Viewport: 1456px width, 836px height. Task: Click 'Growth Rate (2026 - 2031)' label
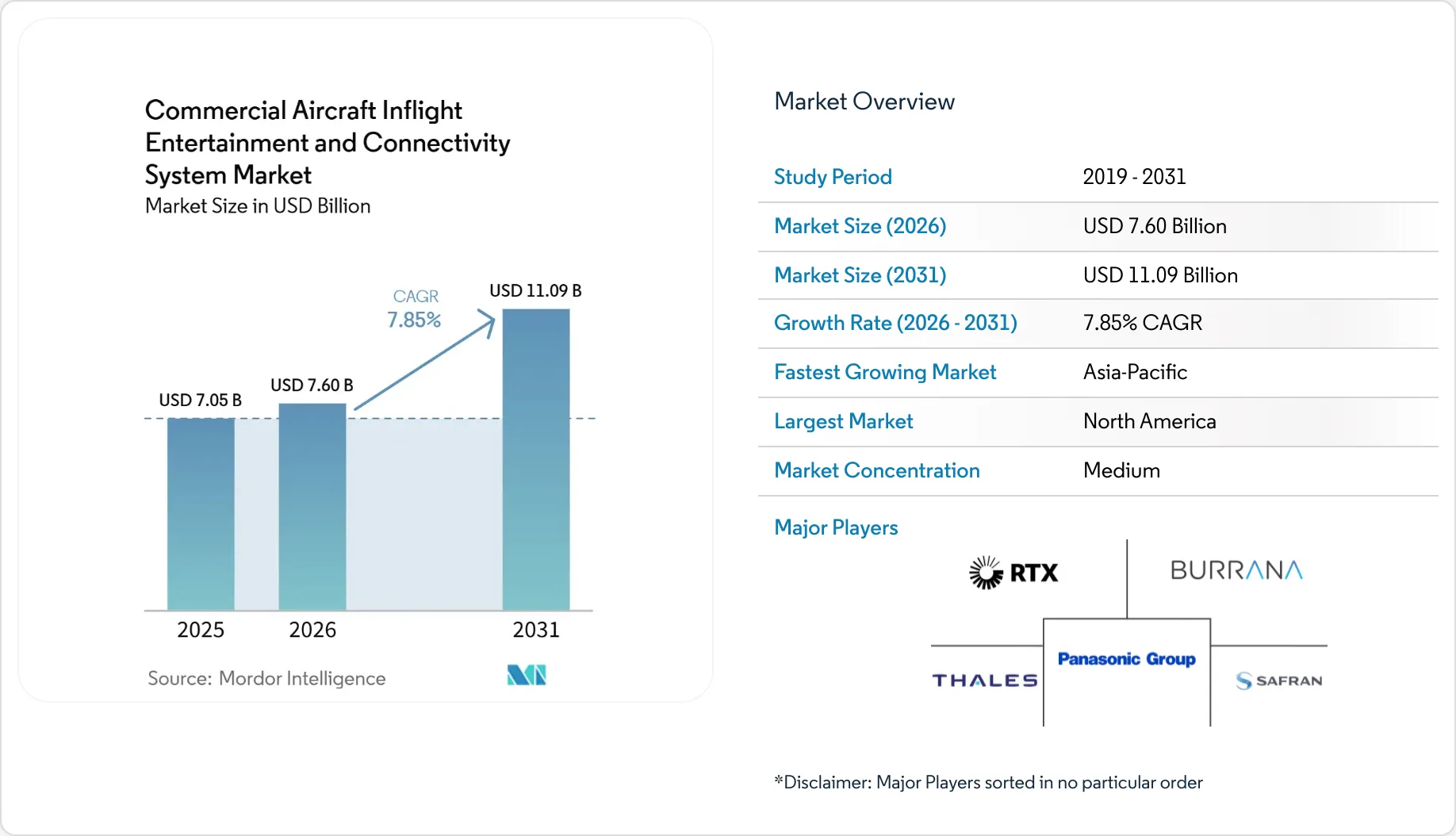point(895,323)
